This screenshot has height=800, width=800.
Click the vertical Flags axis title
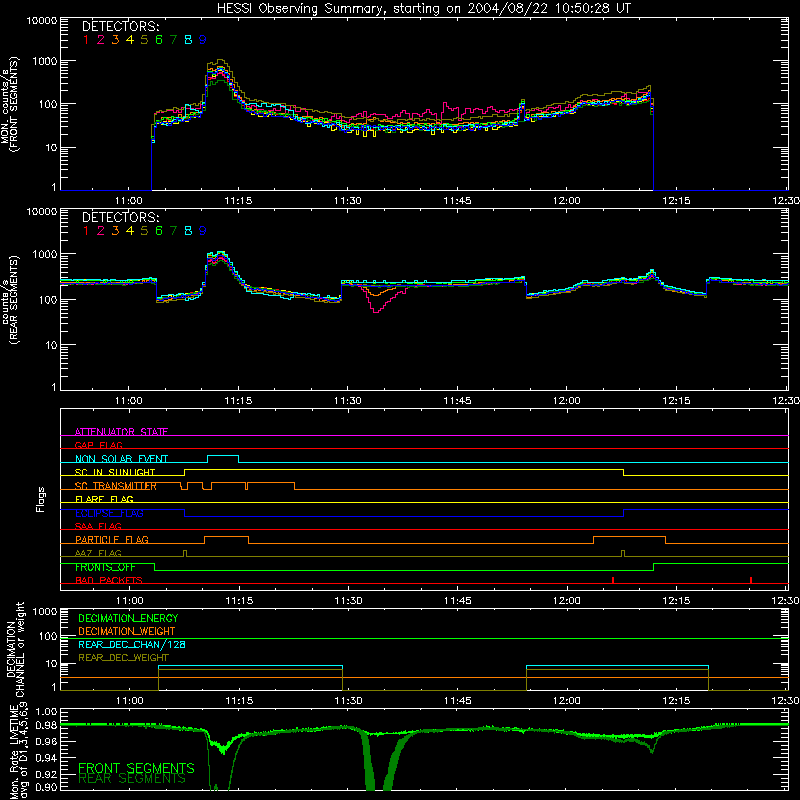[x=41, y=499]
